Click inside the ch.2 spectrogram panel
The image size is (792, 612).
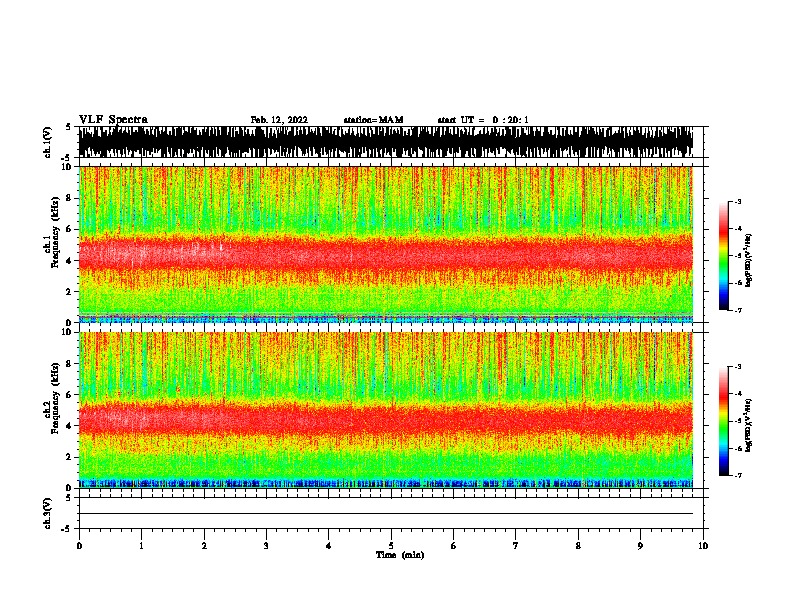click(x=386, y=410)
